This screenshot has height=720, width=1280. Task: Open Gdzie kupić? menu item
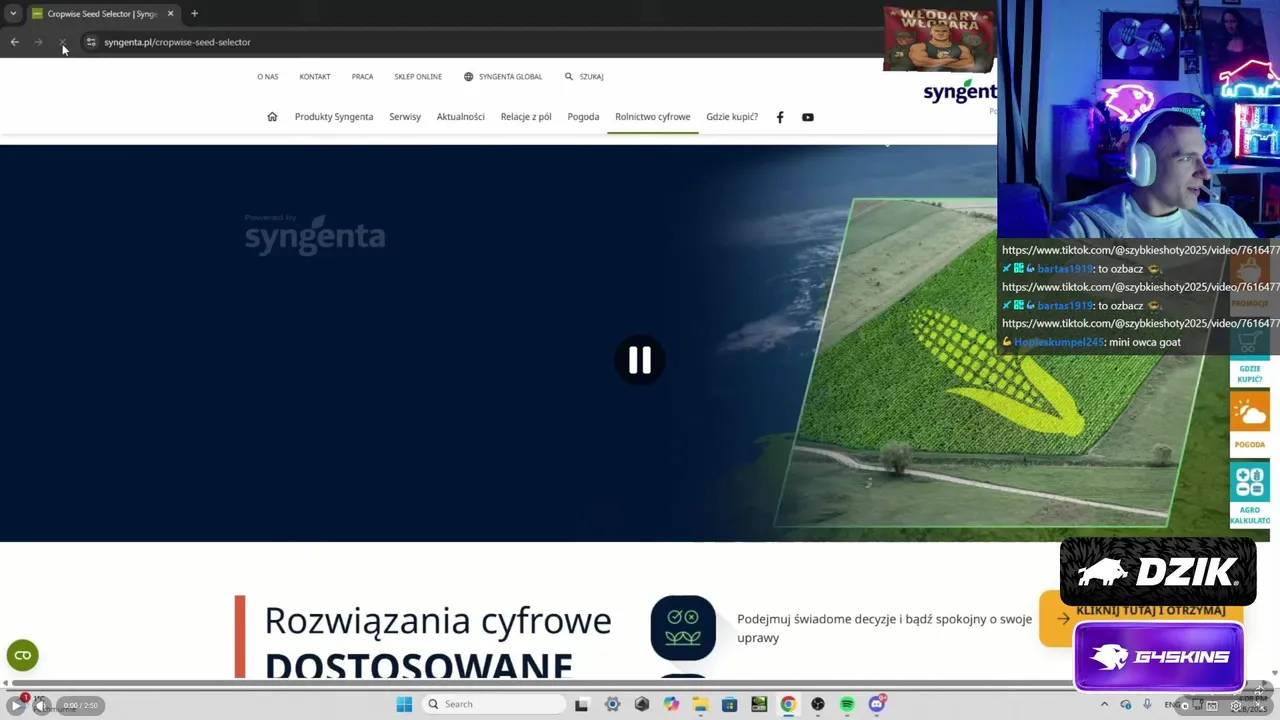[x=732, y=117]
